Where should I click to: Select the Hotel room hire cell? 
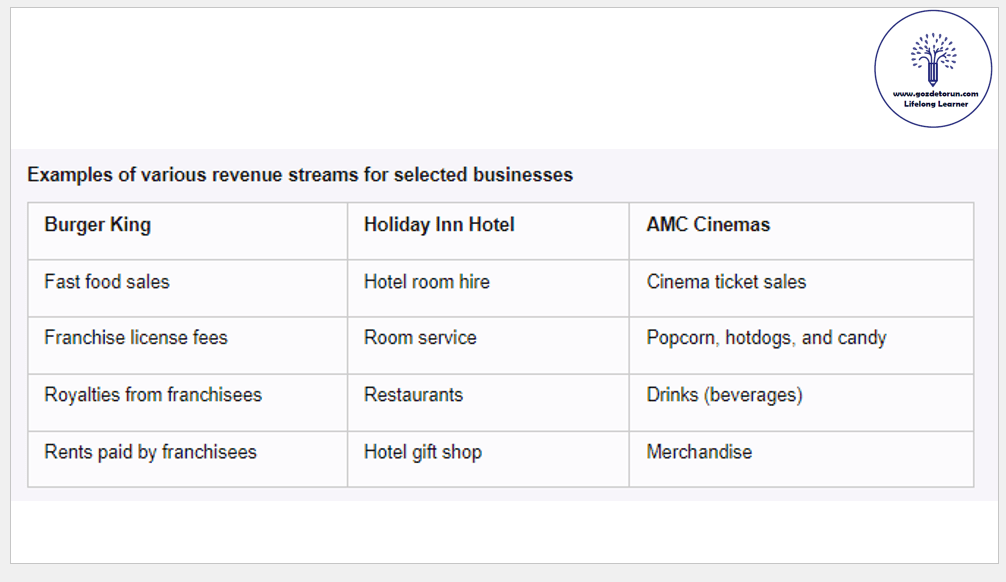click(x=427, y=282)
